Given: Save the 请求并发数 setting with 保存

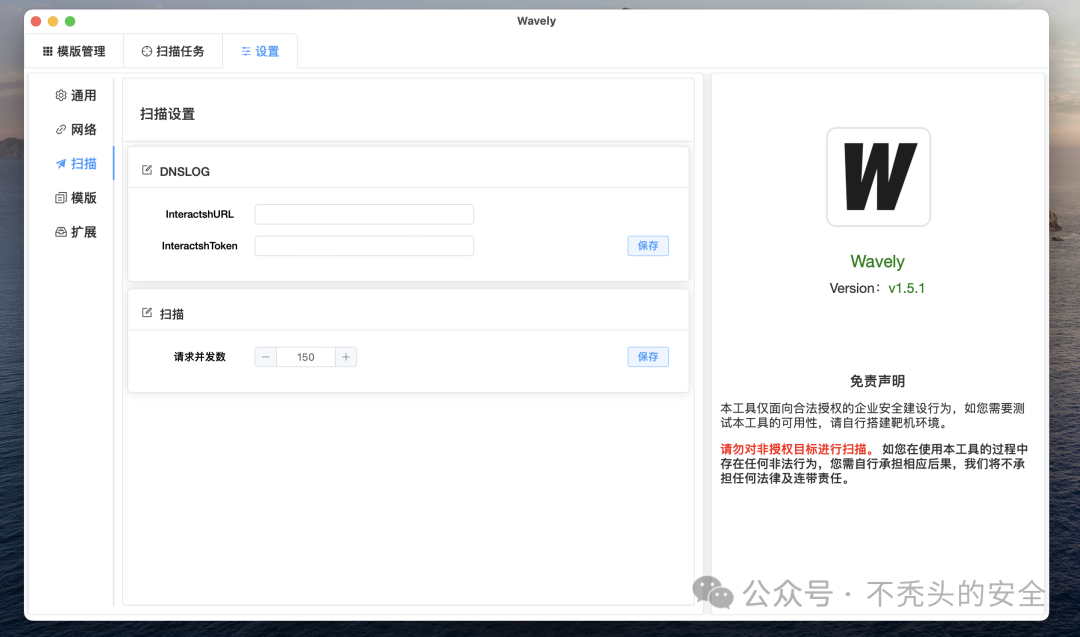Looking at the screenshot, I should pyautogui.click(x=647, y=357).
